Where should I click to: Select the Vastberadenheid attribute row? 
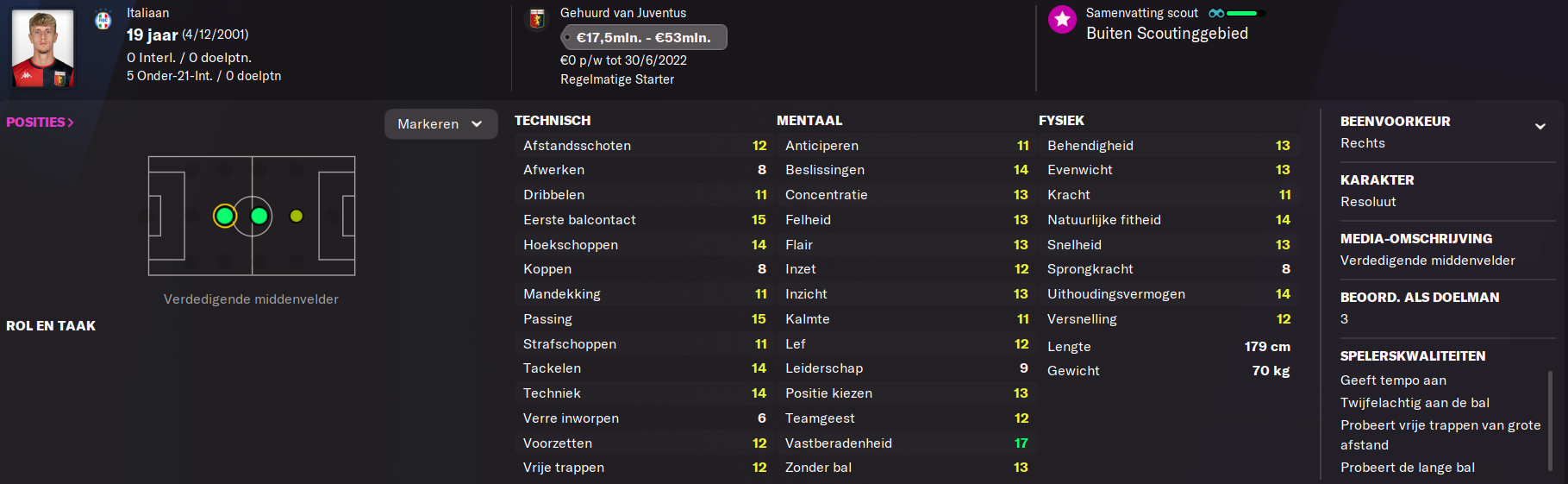coord(905,443)
